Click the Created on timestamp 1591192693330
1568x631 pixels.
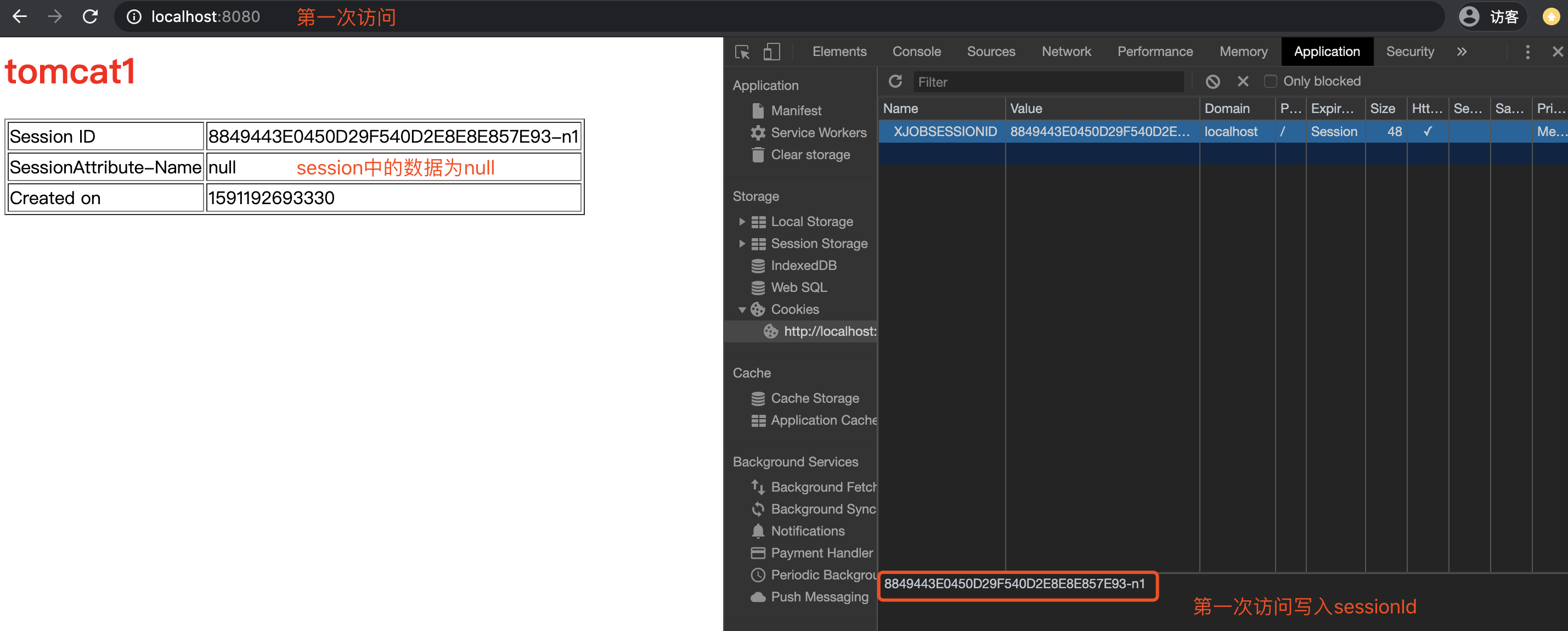[x=271, y=198]
